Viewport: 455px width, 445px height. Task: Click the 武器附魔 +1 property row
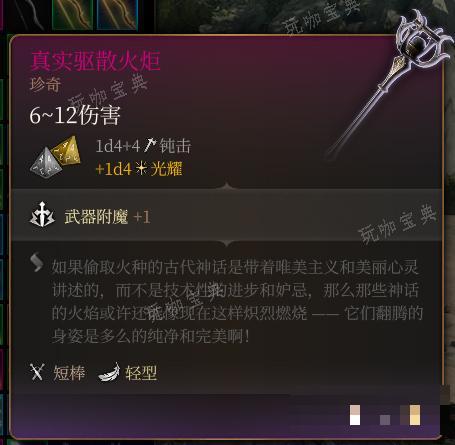(227, 216)
